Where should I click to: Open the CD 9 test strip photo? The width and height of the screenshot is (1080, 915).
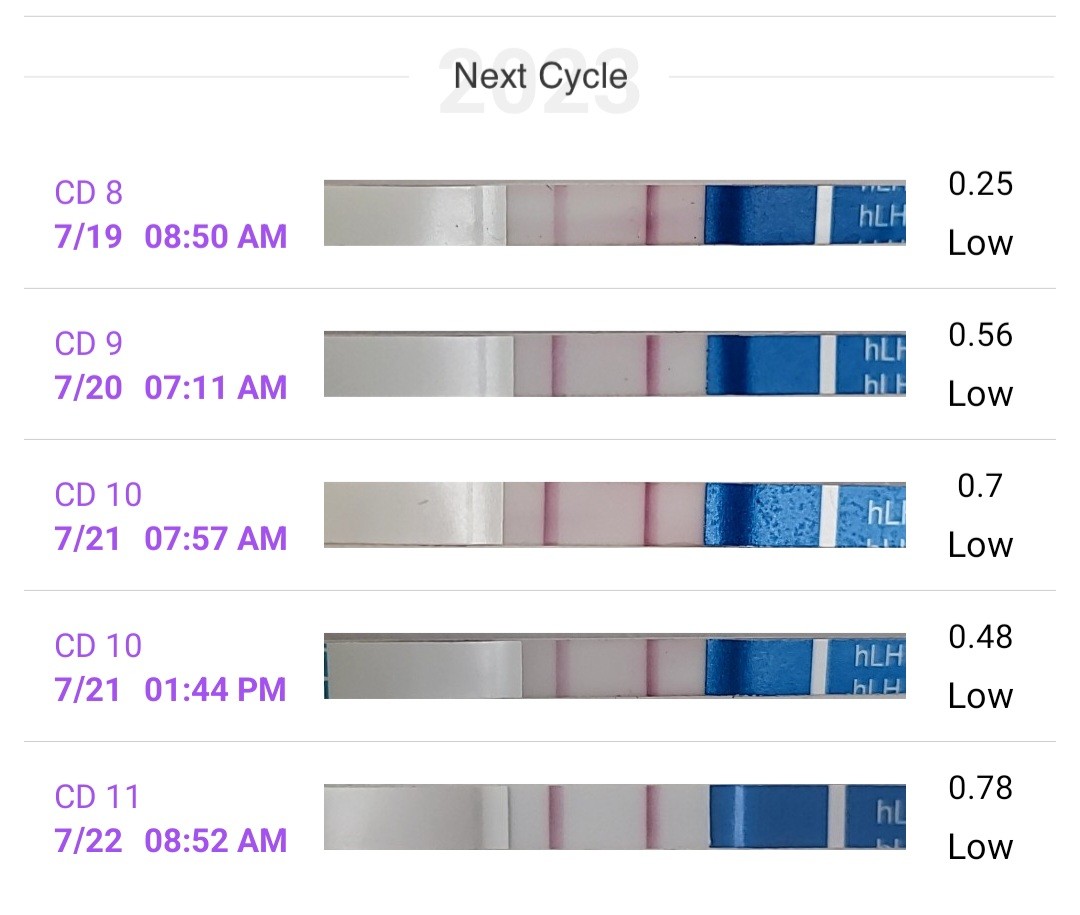click(x=614, y=364)
